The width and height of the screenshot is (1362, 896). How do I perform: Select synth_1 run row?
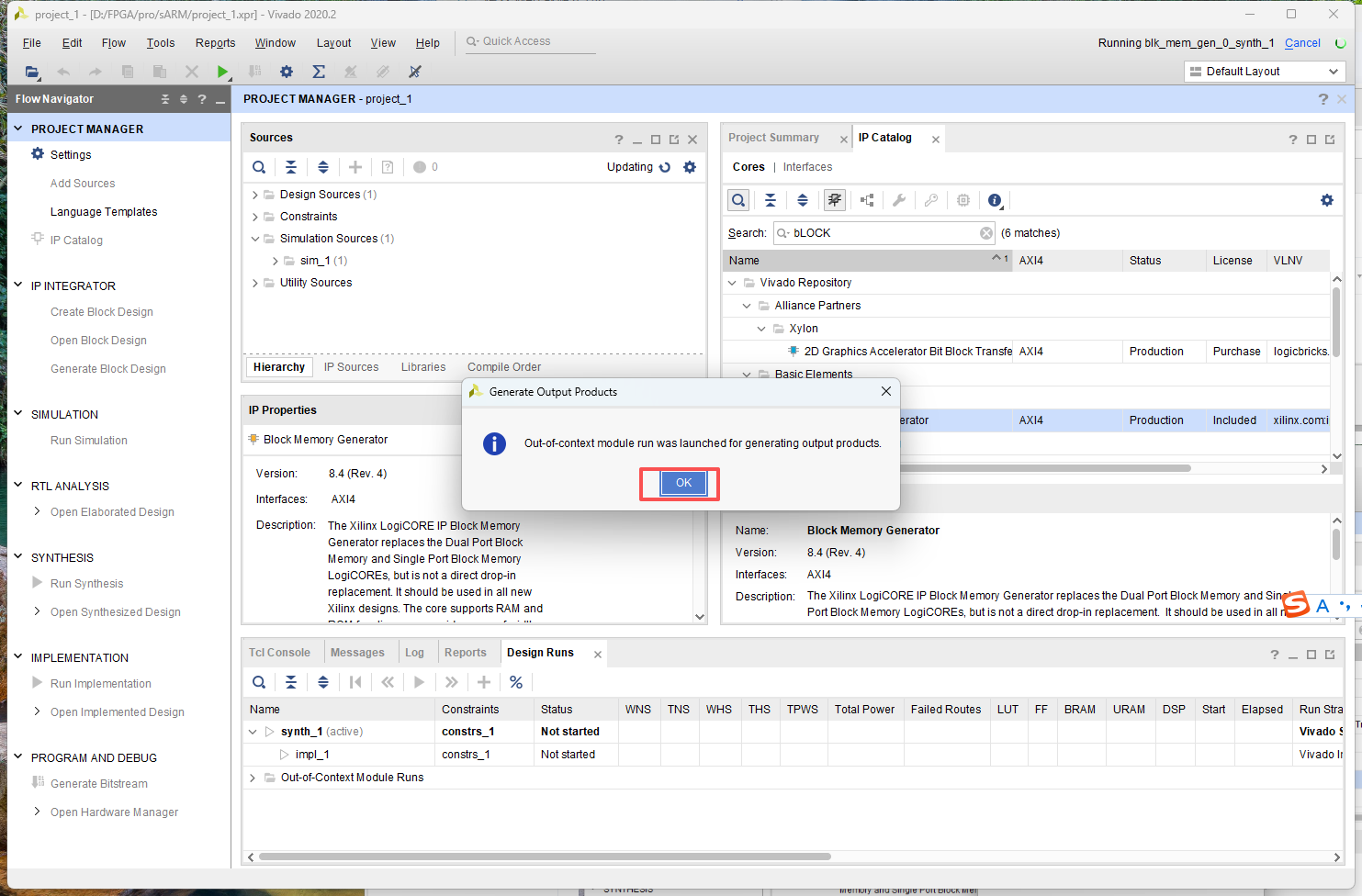click(794, 732)
